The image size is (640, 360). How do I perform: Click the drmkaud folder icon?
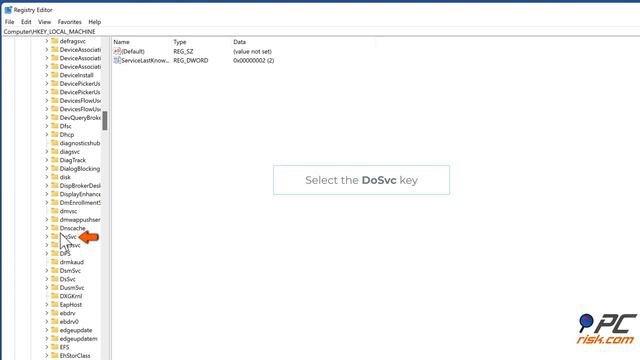tap(55, 262)
